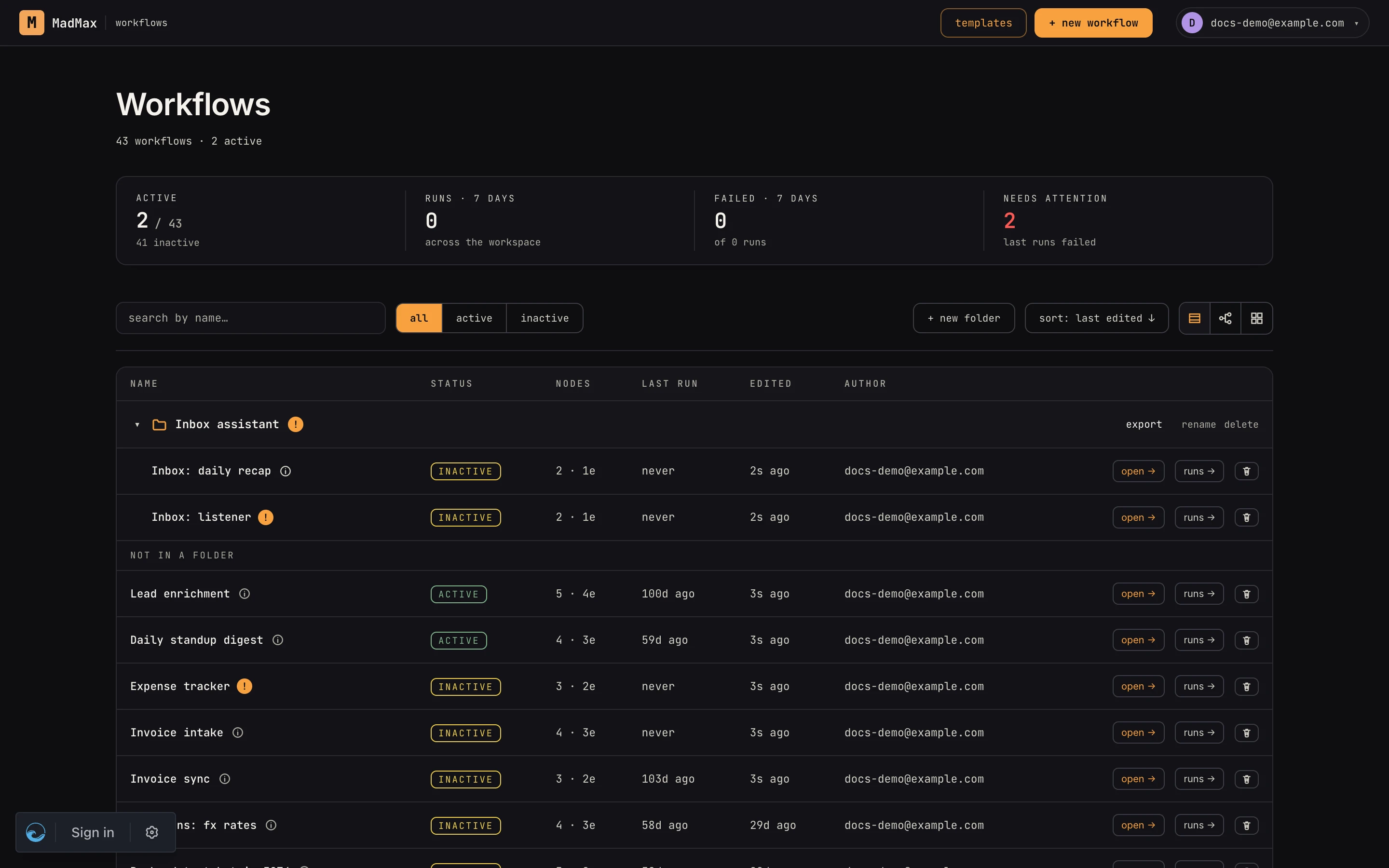Collapse the Inbox assistant folder
Viewport: 1389px width, 868px height.
coord(137,425)
